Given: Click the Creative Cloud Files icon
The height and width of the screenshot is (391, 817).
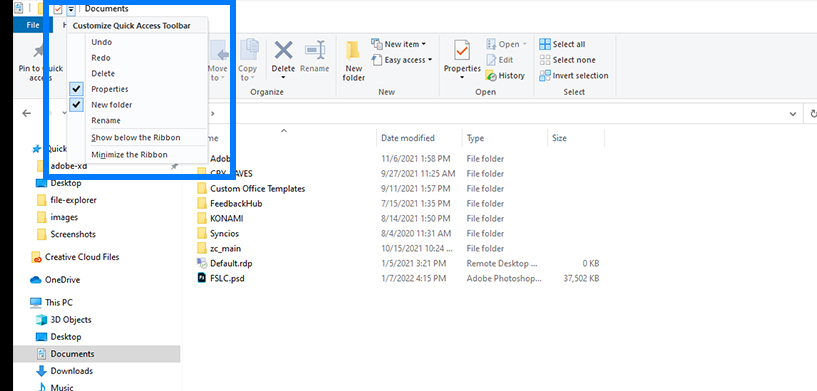Looking at the screenshot, I should pyautogui.click(x=36, y=258).
